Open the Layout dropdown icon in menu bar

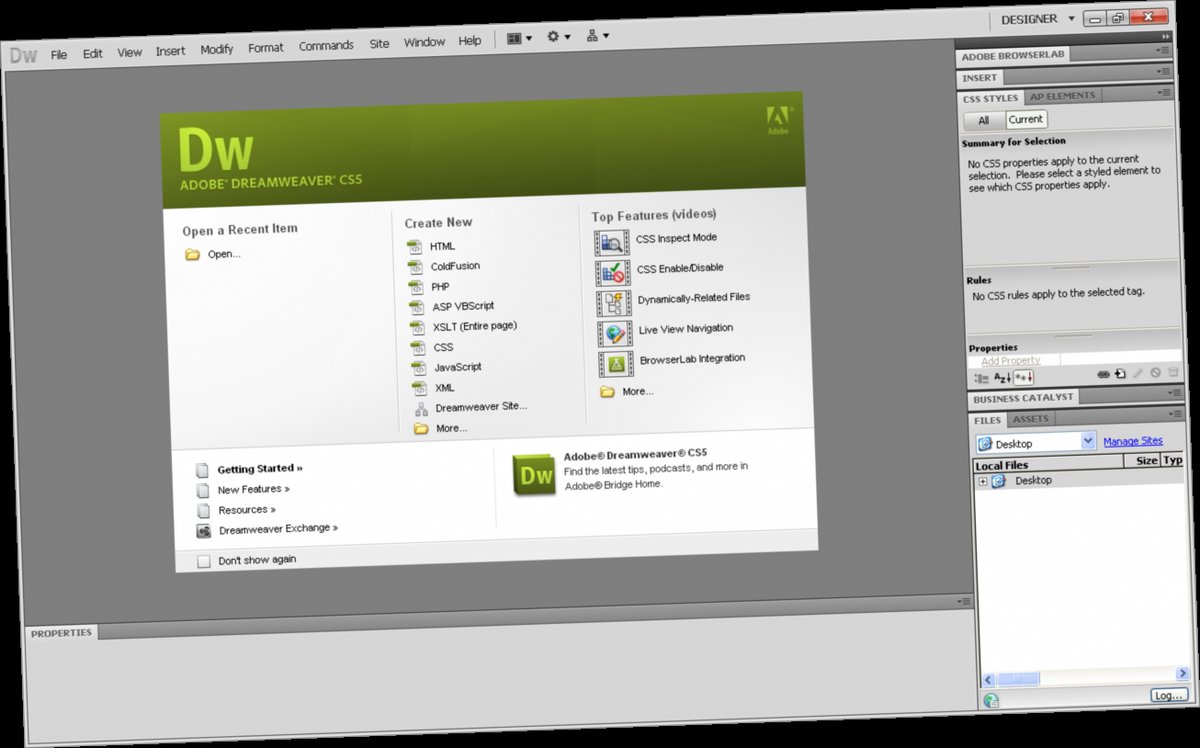click(520, 39)
